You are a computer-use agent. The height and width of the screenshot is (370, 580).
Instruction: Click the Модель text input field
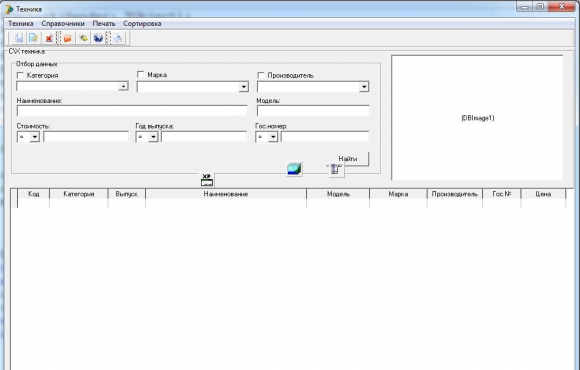click(x=313, y=111)
